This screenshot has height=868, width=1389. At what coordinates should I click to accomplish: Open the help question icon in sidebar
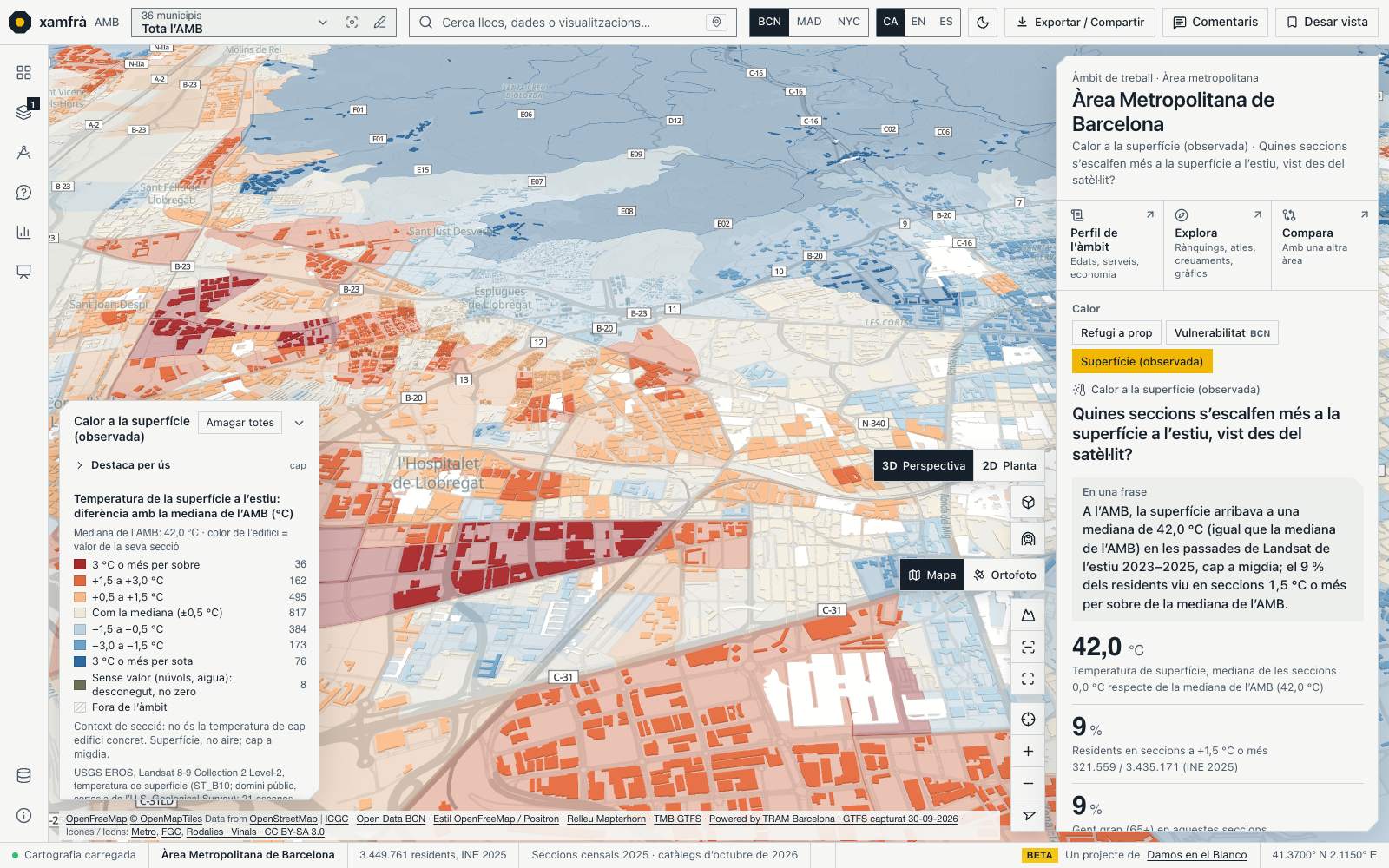coord(23,192)
